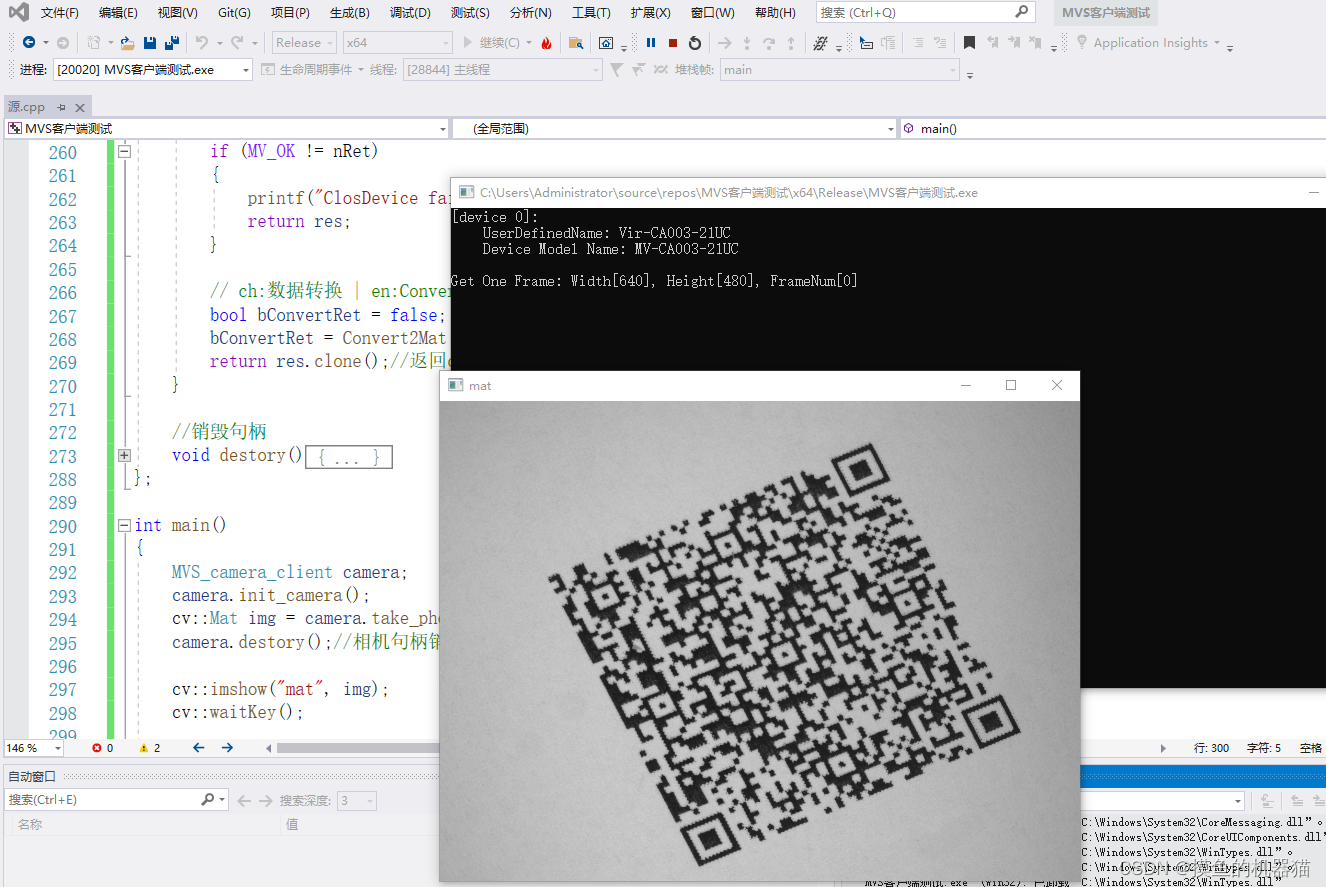
Task: Click the thread filter funnel icon
Action: 616,70
